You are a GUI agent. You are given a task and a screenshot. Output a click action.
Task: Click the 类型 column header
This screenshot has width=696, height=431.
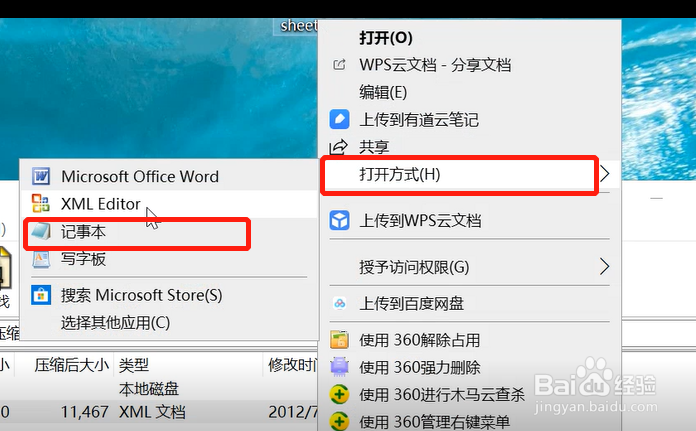pos(134,365)
